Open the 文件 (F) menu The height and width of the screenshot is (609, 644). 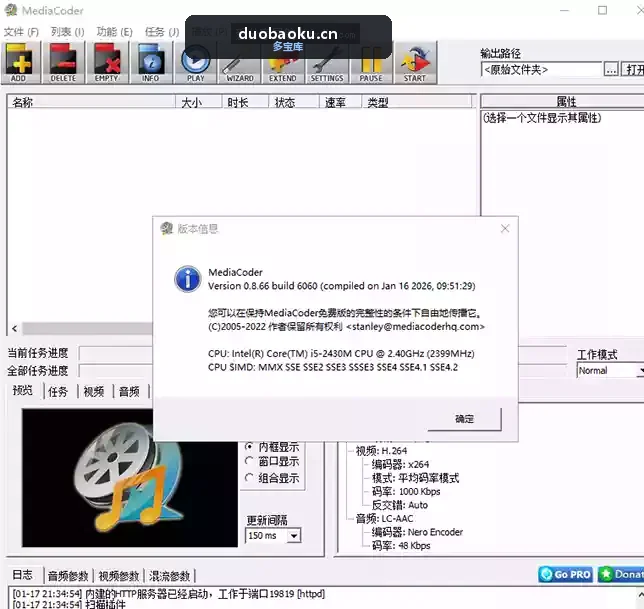click(x=21, y=32)
